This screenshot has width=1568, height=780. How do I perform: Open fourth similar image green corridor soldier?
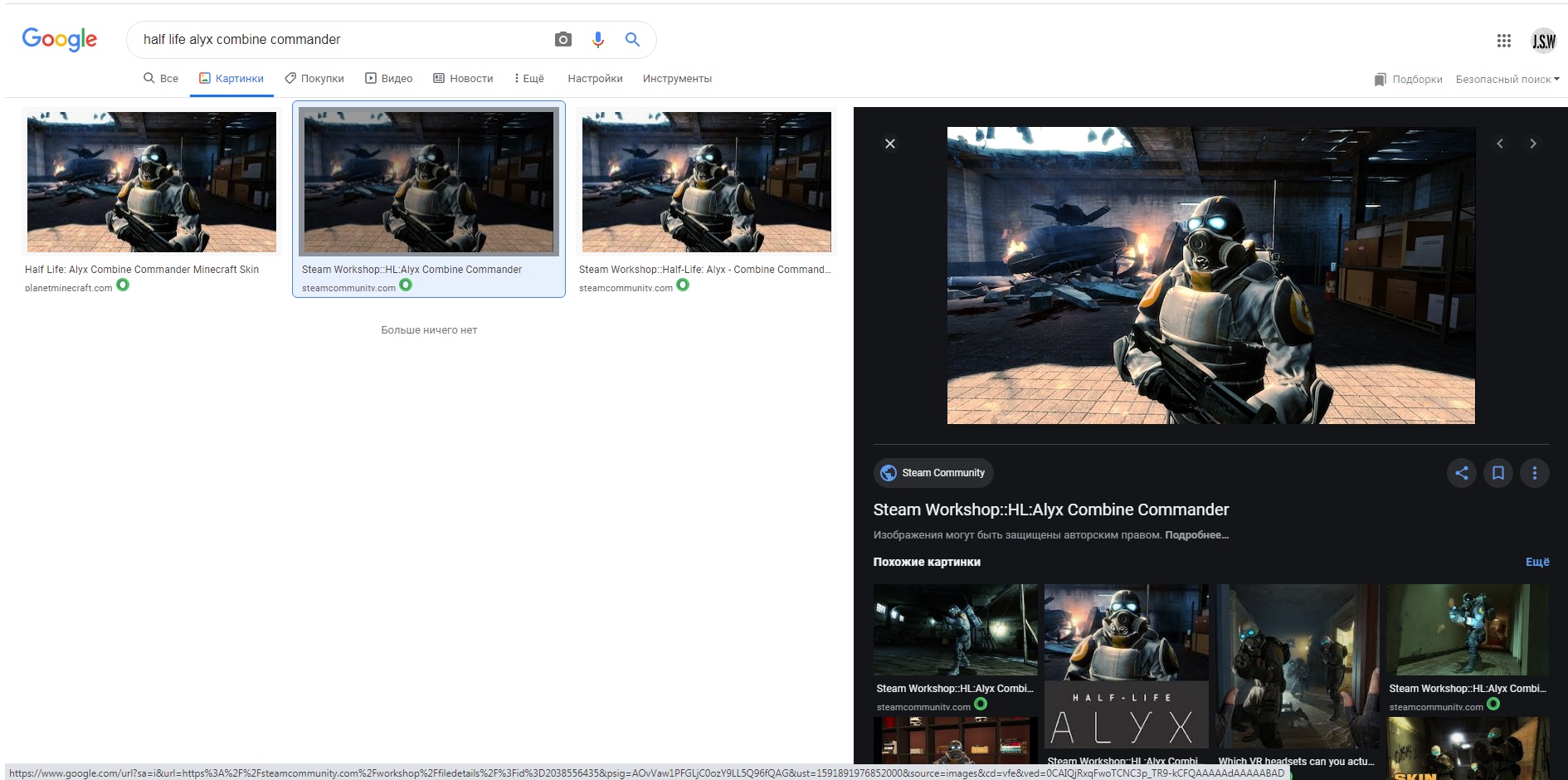point(1468,630)
